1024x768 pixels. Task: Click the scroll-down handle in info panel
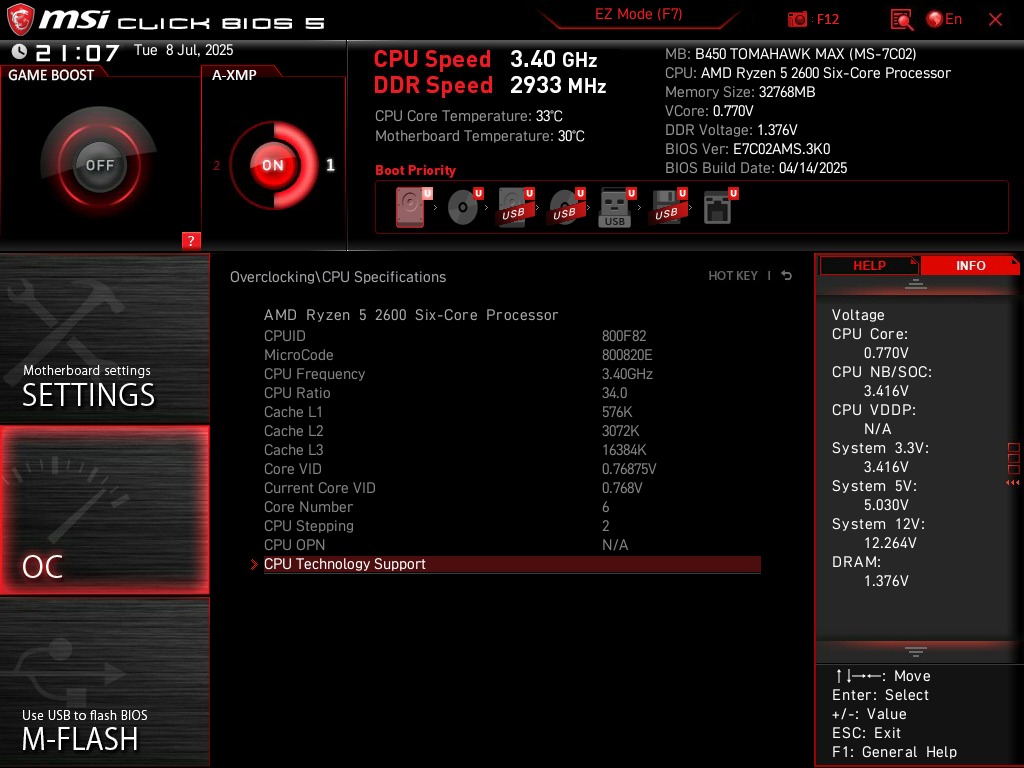coord(916,651)
